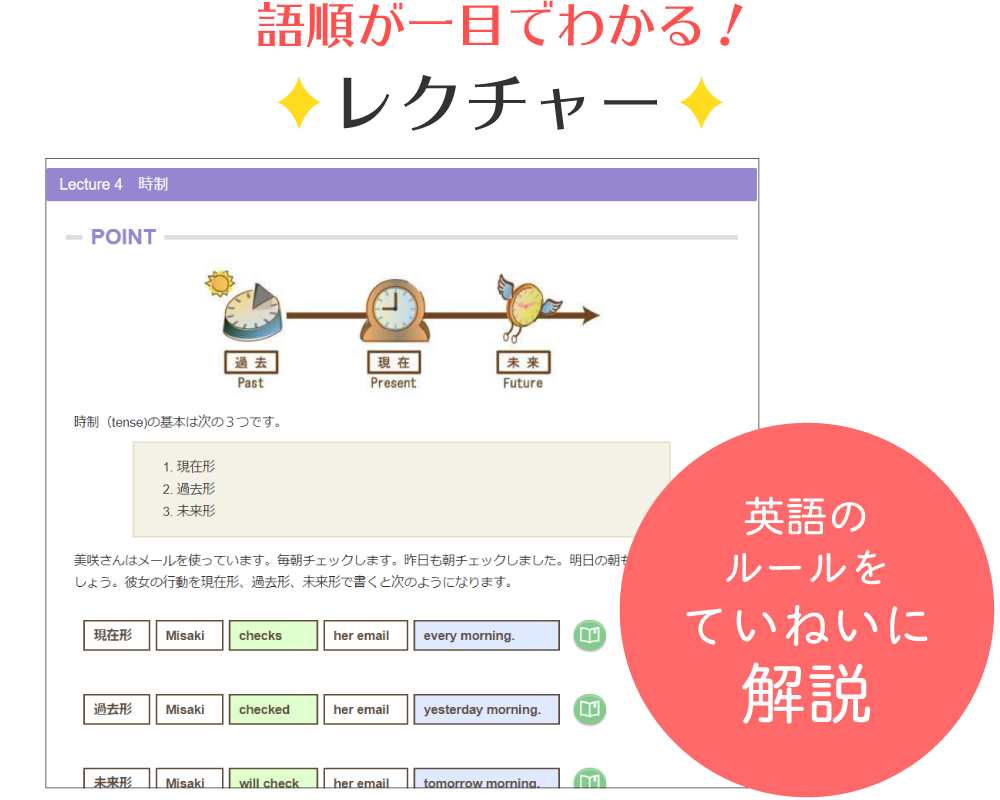Click the 過去形 label box in the second sentence row

pos(116,710)
